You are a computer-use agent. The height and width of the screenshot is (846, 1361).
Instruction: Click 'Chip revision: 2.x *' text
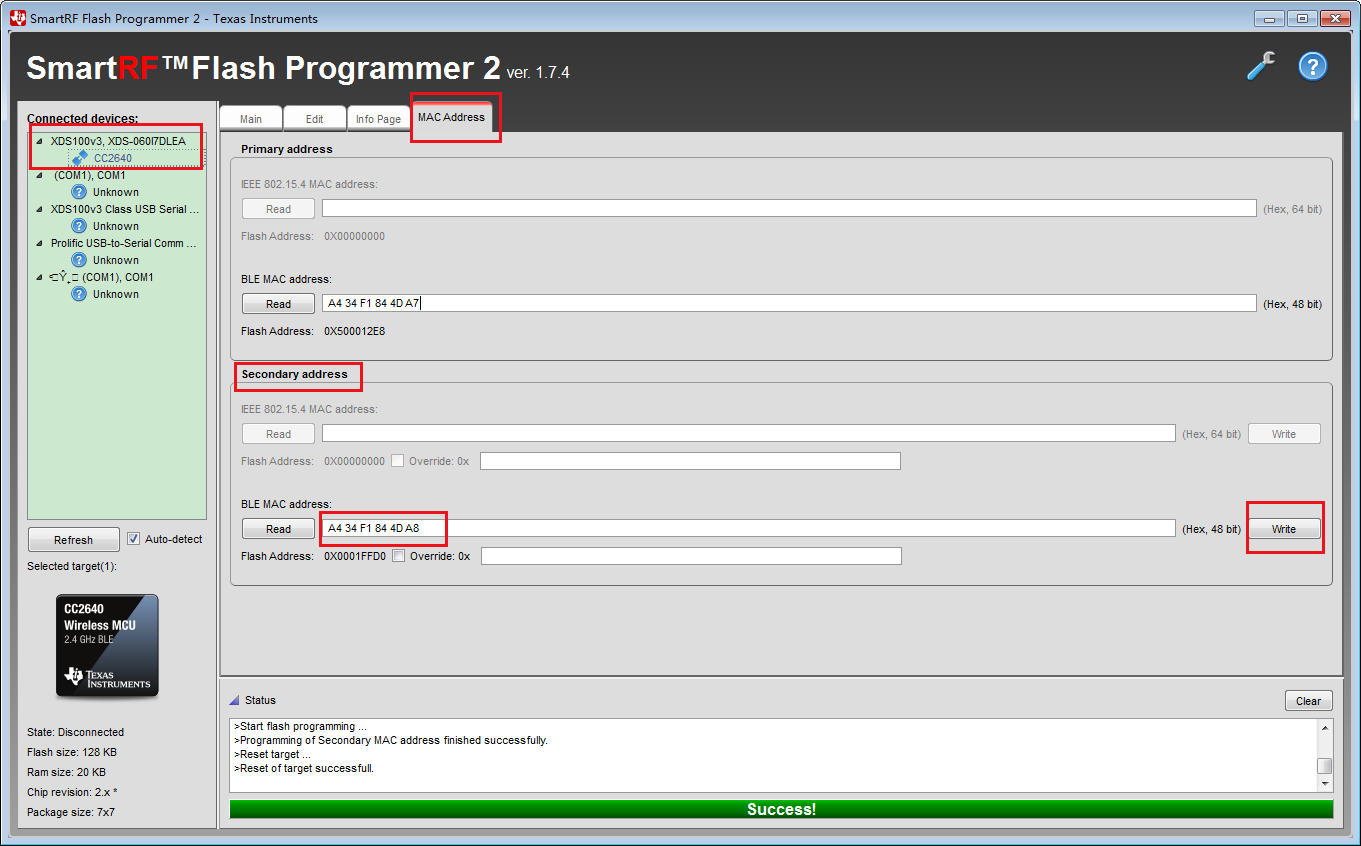(72, 792)
